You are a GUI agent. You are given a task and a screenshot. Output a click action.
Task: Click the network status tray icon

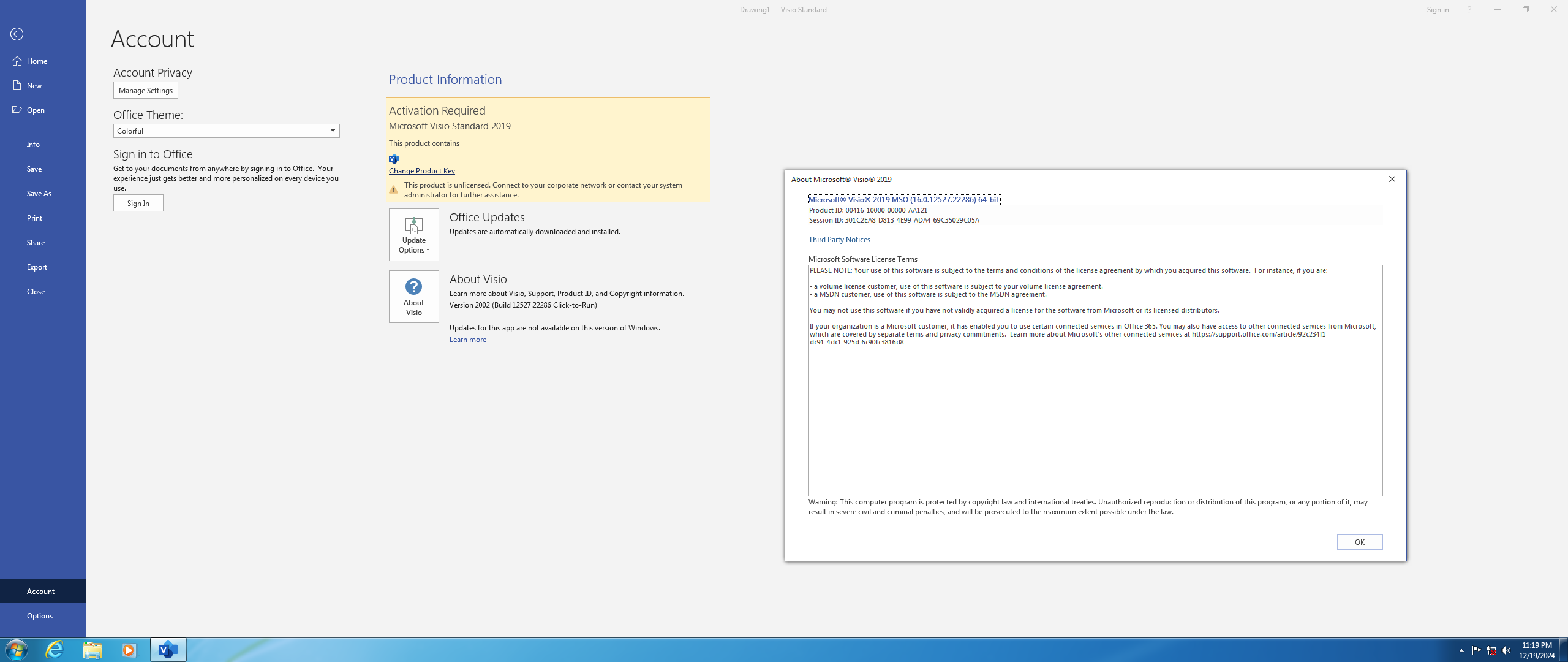(1491, 650)
